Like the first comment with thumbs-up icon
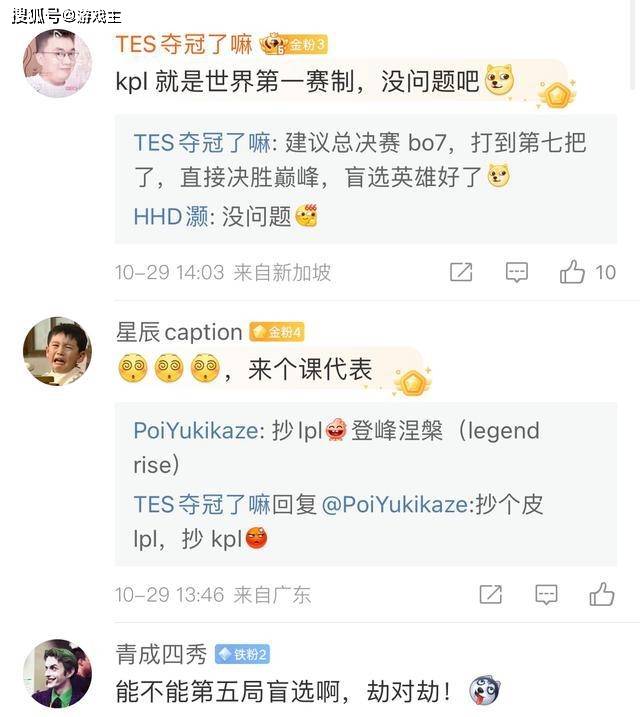Viewport: 640px width, 717px height. [x=573, y=272]
